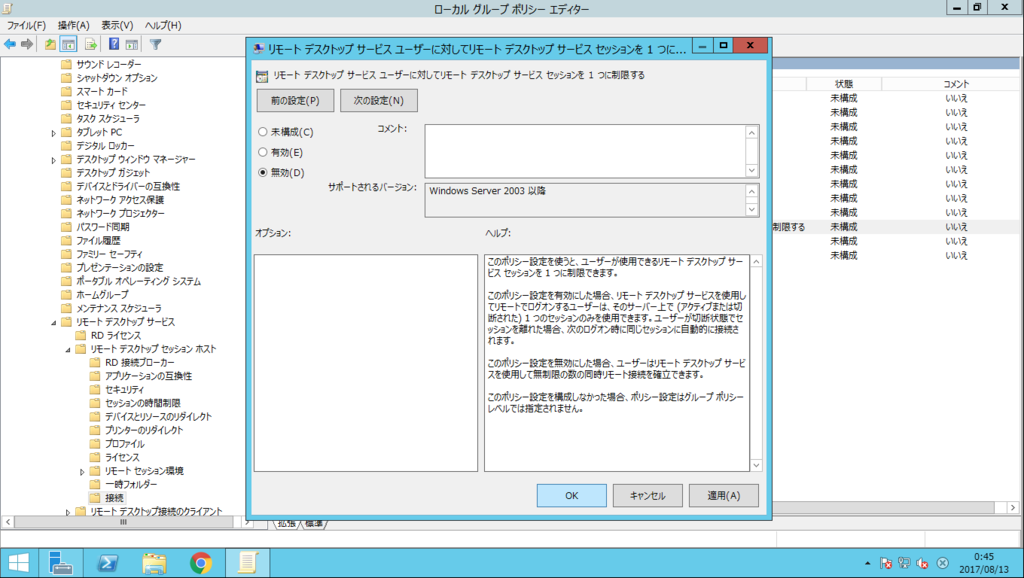The height and width of the screenshot is (578, 1024).
Task: Collapse the リモート デスクトップ サービス tree node
Action: [54, 324]
